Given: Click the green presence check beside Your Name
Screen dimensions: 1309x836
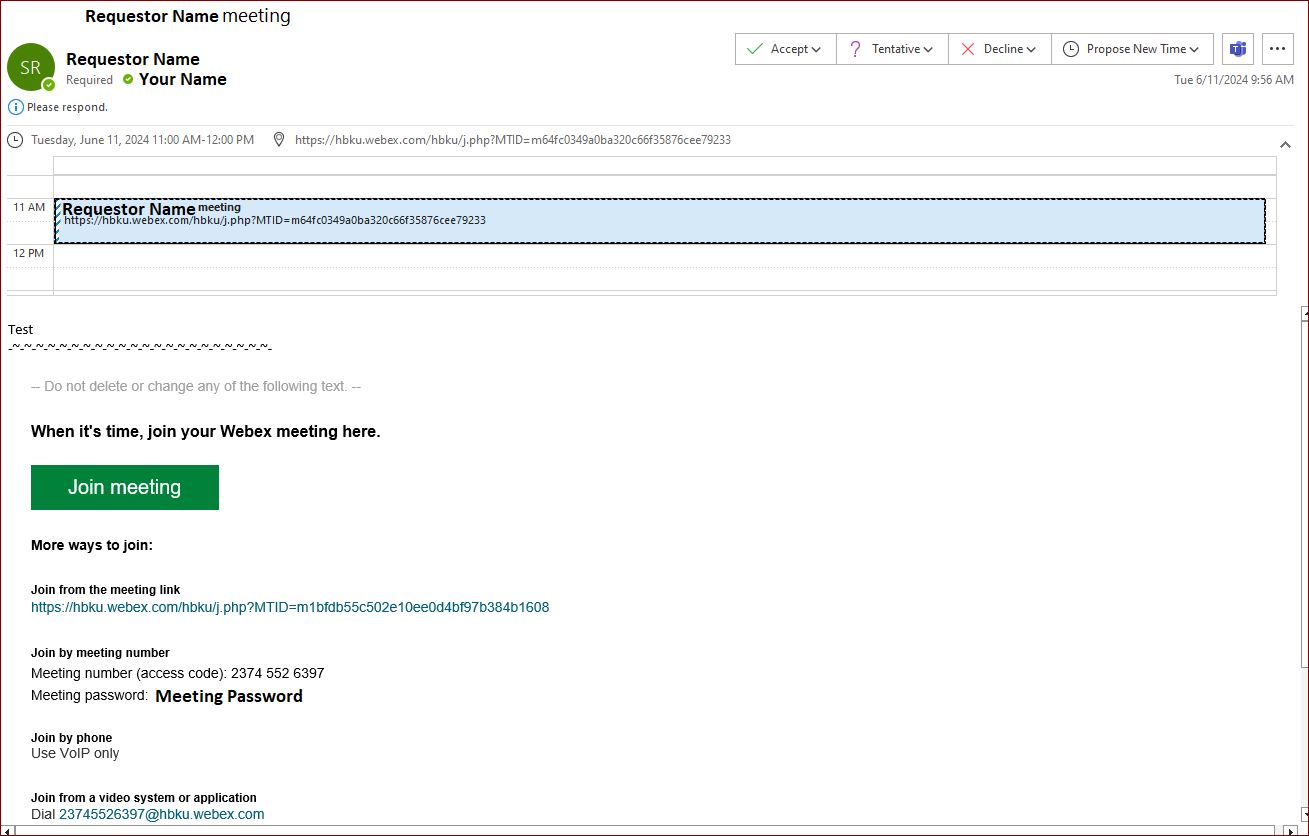Looking at the screenshot, I should pos(128,79).
